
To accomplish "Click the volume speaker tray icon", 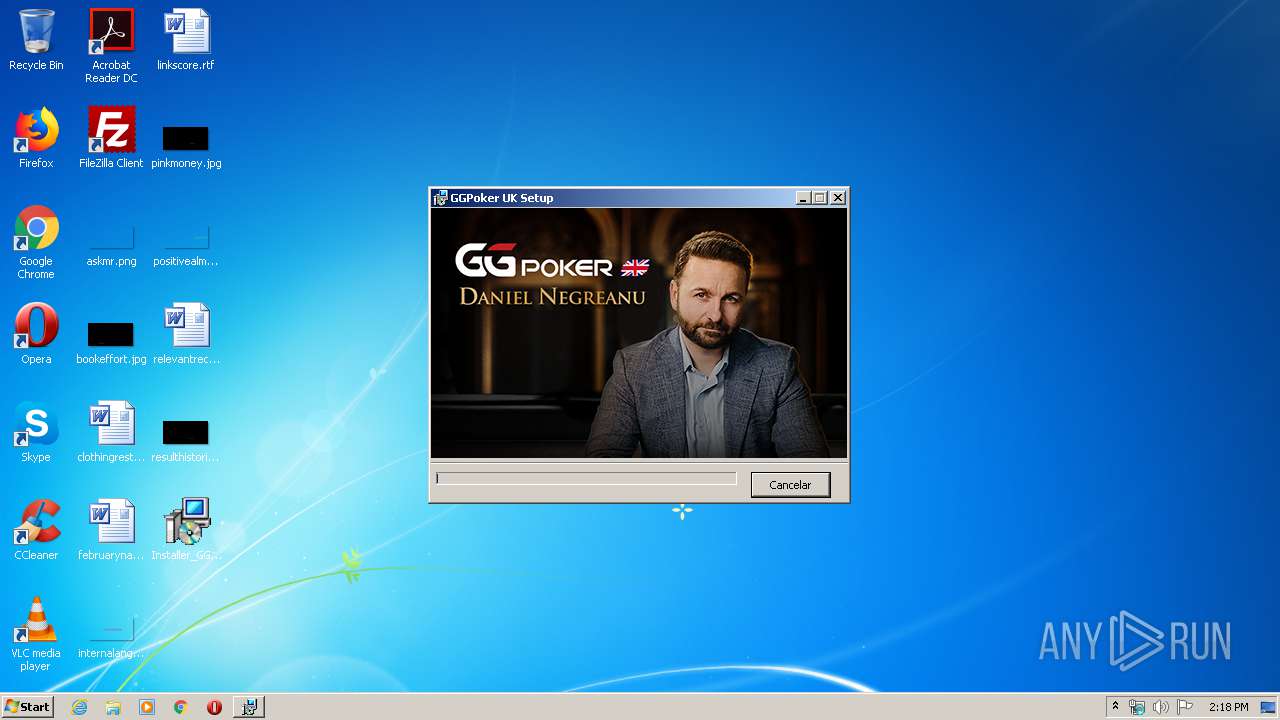I will coord(1161,707).
